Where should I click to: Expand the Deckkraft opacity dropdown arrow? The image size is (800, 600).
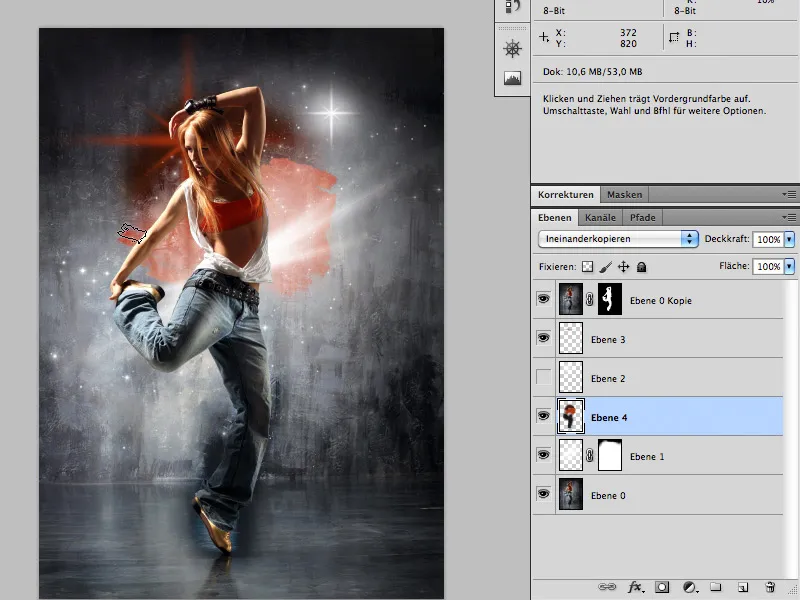789,240
